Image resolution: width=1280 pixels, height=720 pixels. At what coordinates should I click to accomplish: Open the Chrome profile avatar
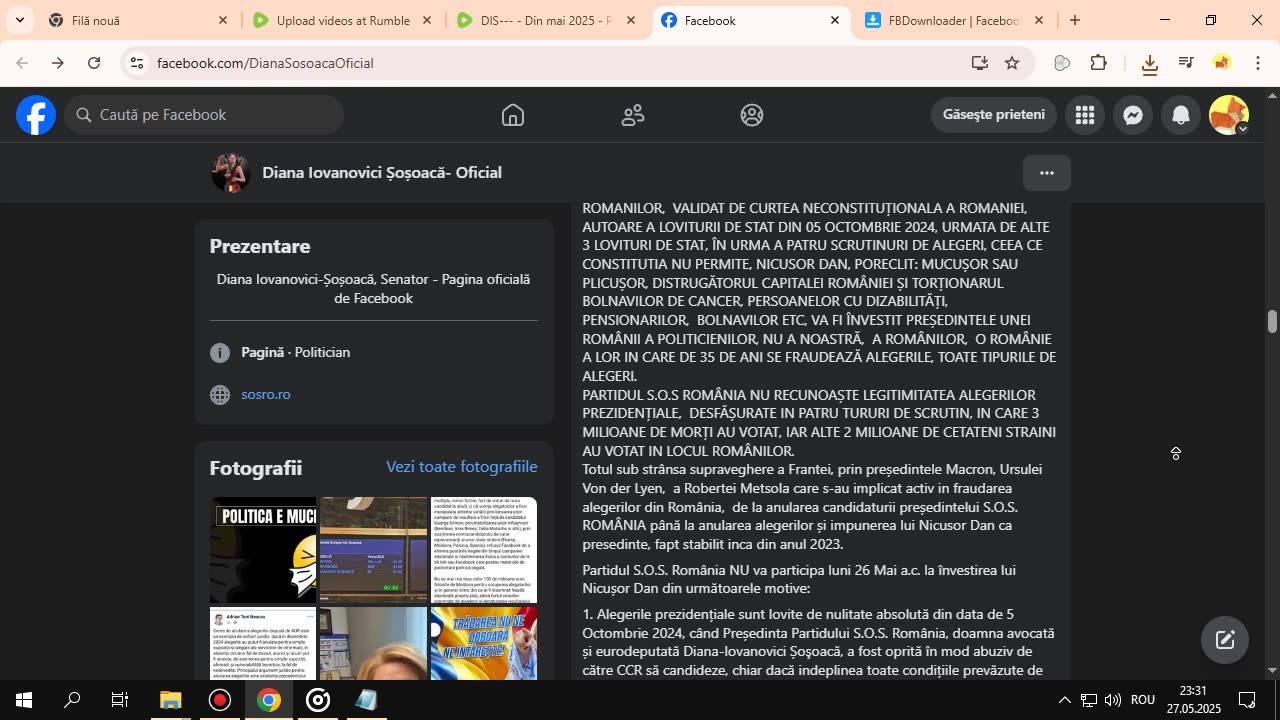(x=1222, y=63)
